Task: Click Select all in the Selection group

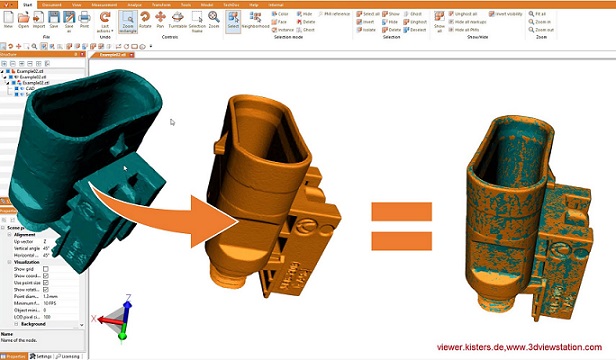Action: (x=368, y=14)
